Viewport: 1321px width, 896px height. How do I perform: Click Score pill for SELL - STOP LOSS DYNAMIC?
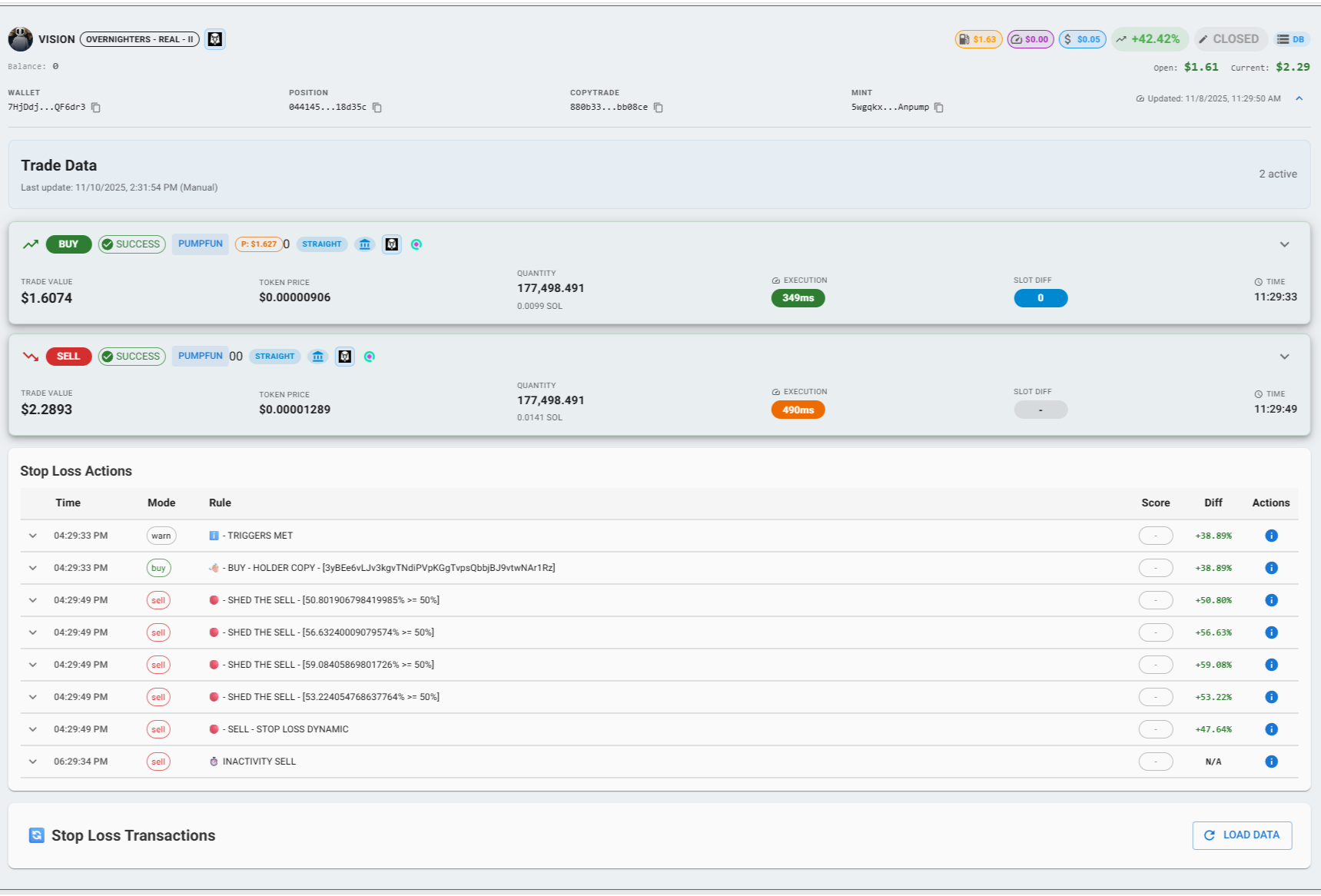point(1155,729)
